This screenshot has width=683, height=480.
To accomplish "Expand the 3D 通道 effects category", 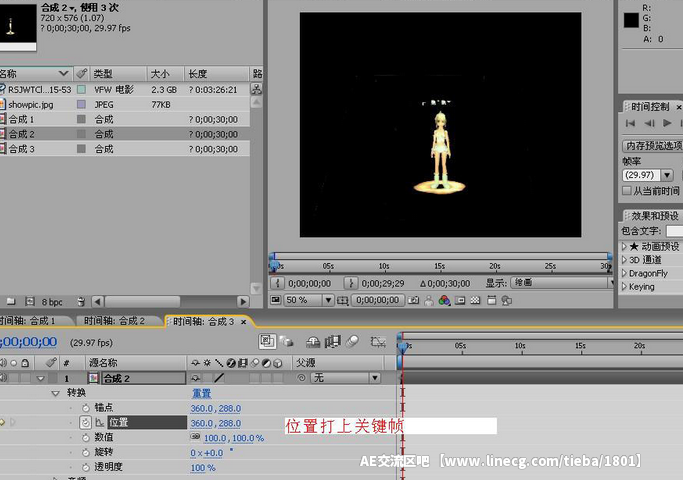I will tap(624, 260).
